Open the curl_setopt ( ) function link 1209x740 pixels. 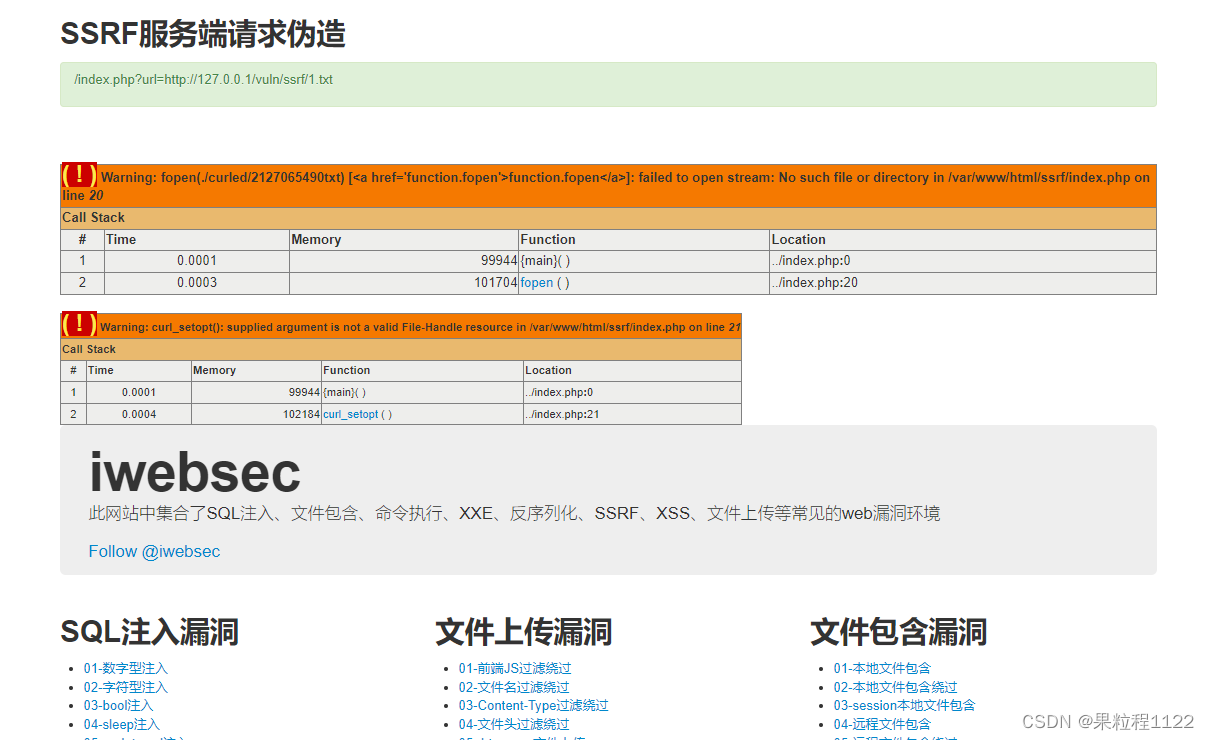click(350, 413)
